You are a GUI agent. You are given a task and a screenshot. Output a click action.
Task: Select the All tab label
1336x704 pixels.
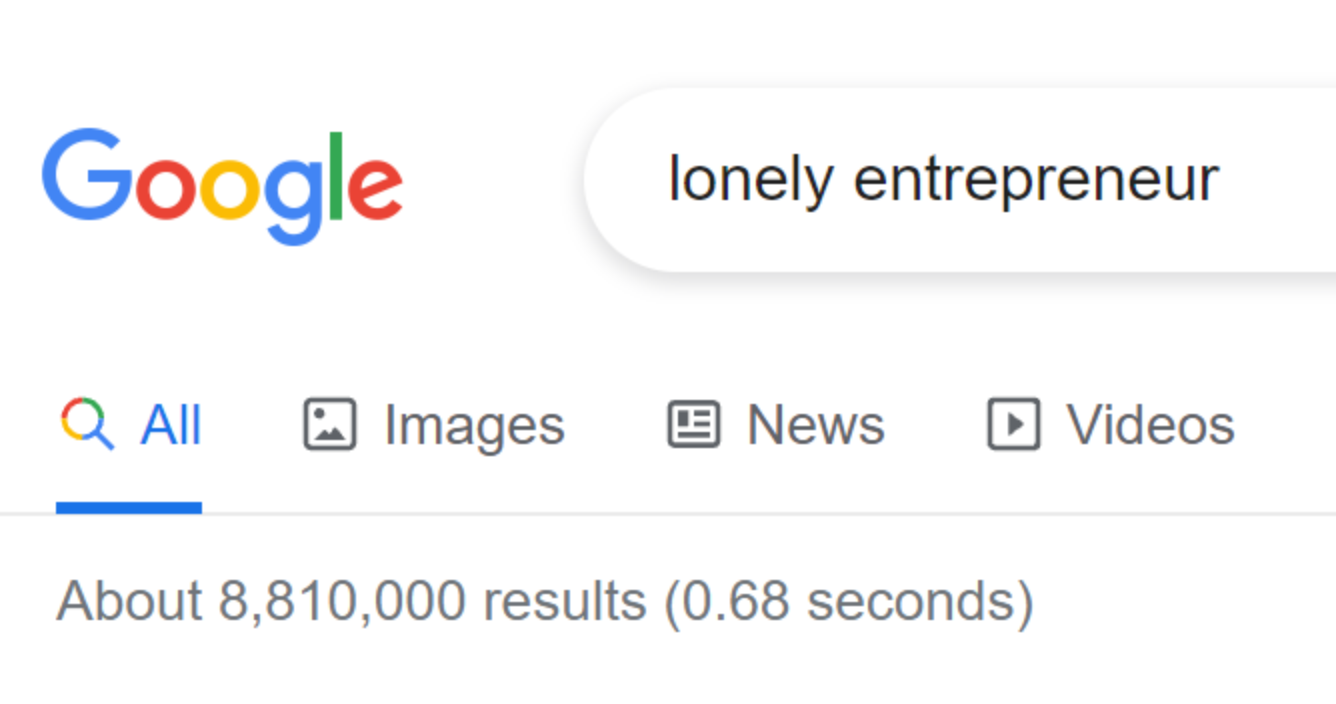[171, 425]
